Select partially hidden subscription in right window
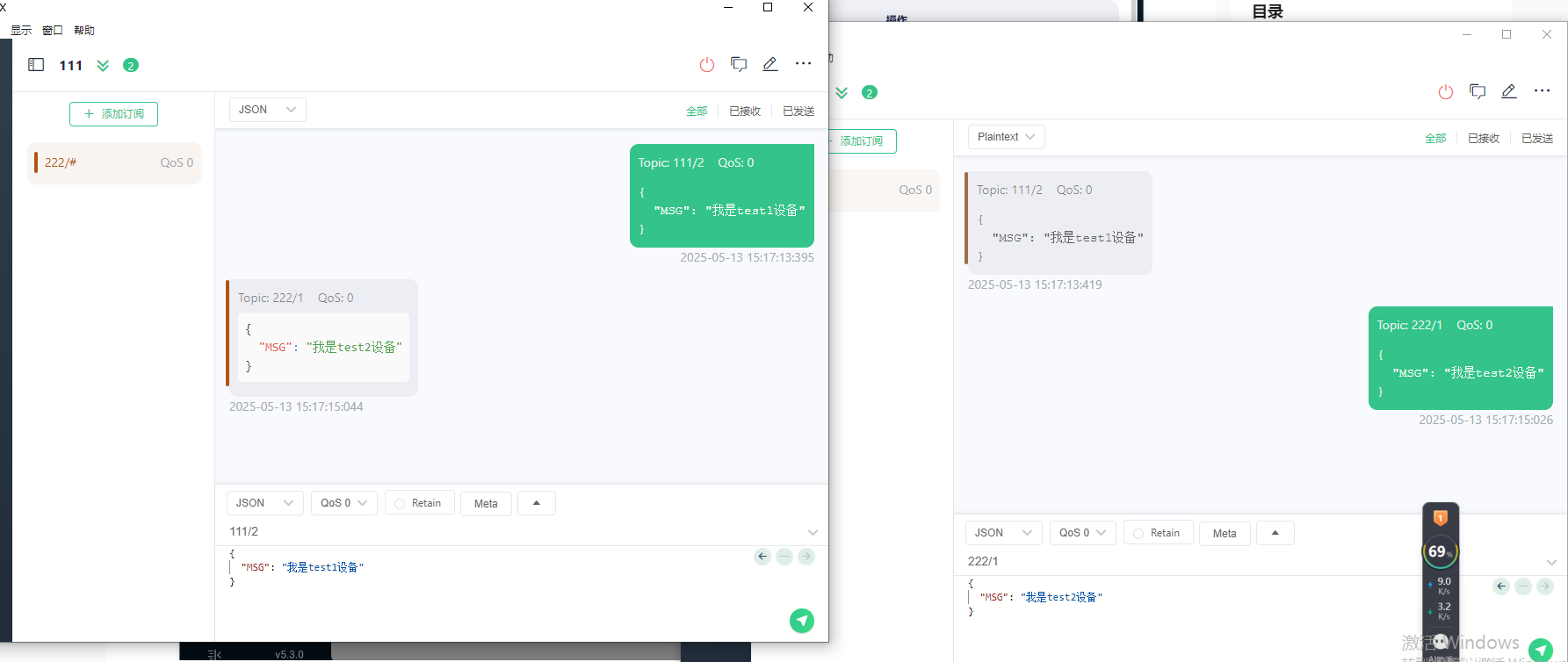The image size is (1568, 662). pyautogui.click(x=884, y=190)
